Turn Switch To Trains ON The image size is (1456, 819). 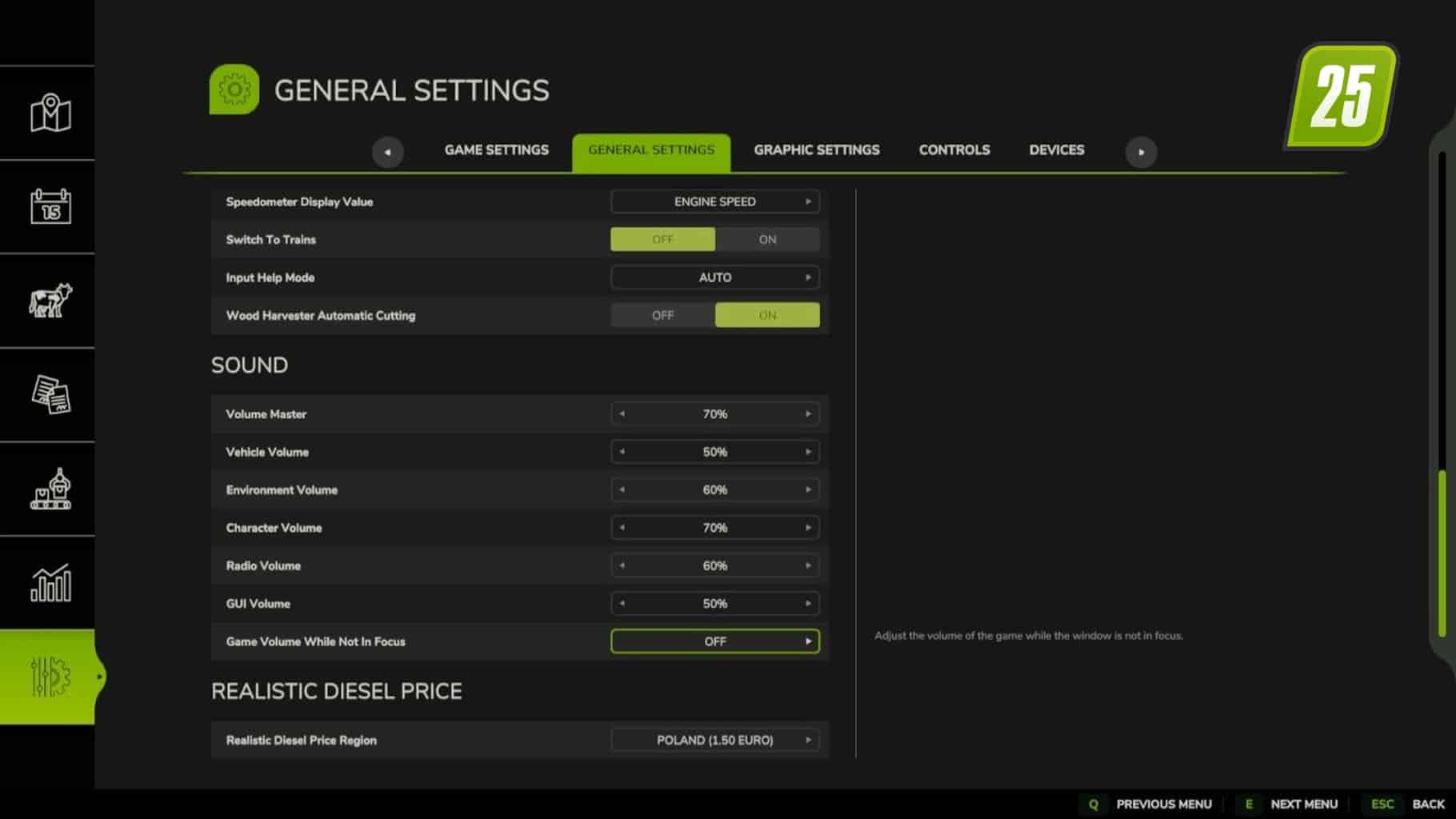tap(767, 239)
